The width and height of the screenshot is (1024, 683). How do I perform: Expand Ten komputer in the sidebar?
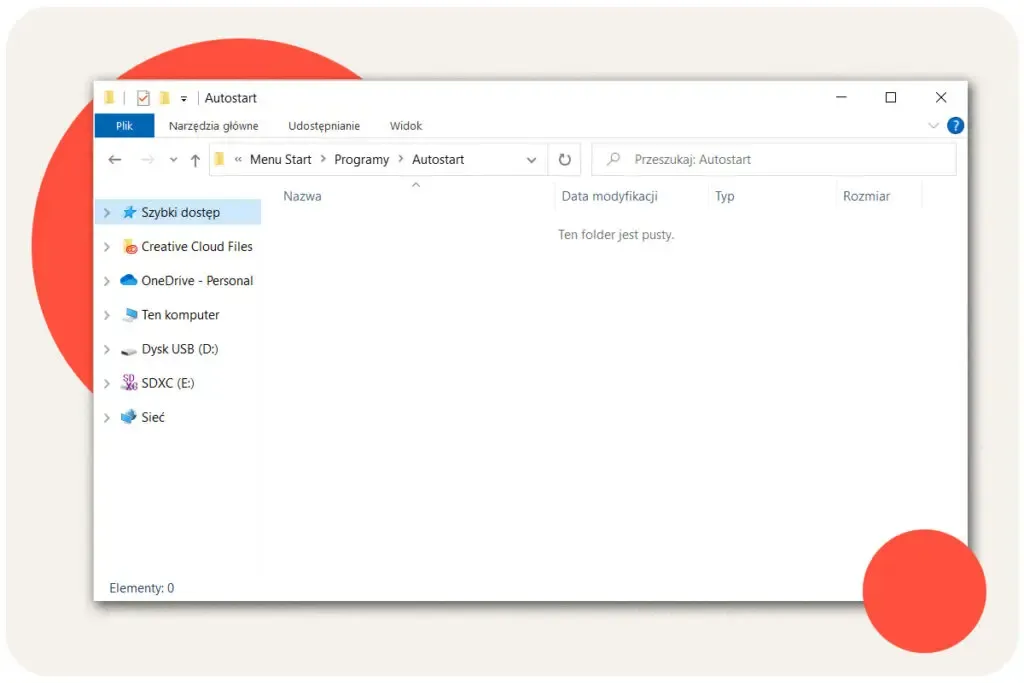click(x=107, y=315)
